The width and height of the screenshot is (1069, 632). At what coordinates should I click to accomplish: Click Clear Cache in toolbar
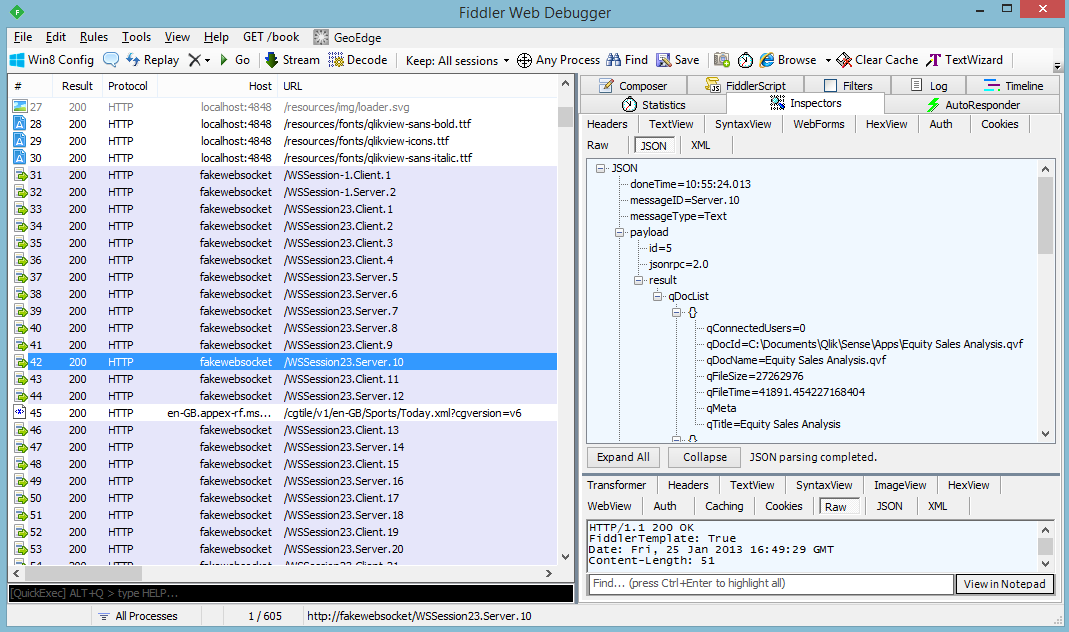pos(877,60)
